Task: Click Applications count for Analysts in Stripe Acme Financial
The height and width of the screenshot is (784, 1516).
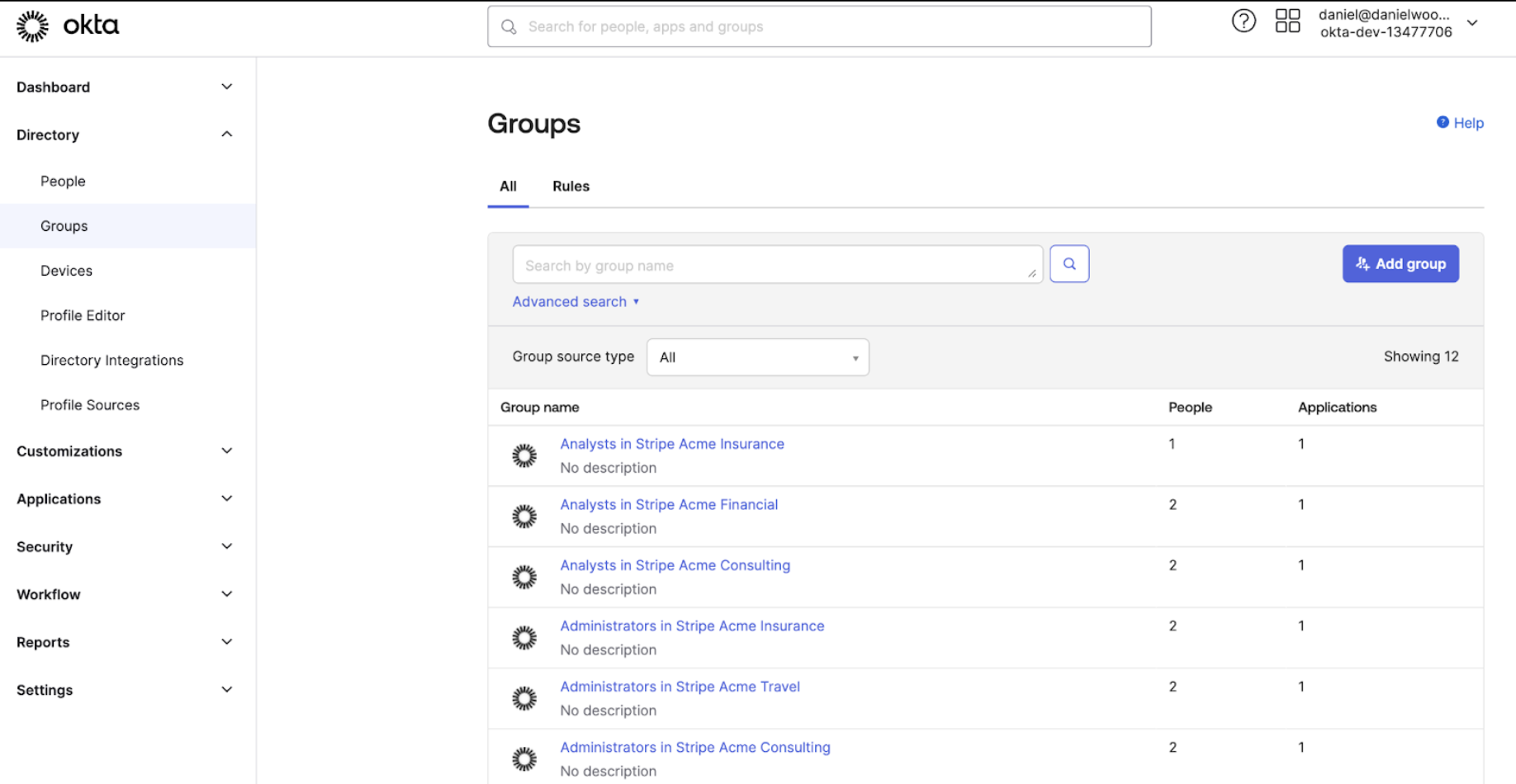Action: [1301, 504]
